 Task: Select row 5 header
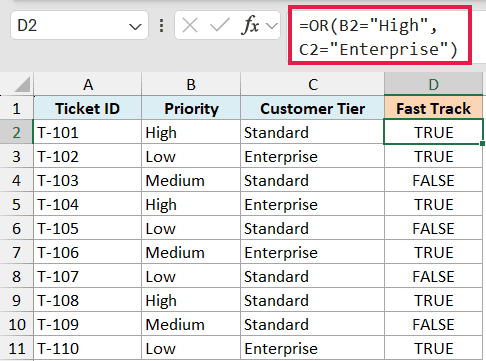point(17,204)
